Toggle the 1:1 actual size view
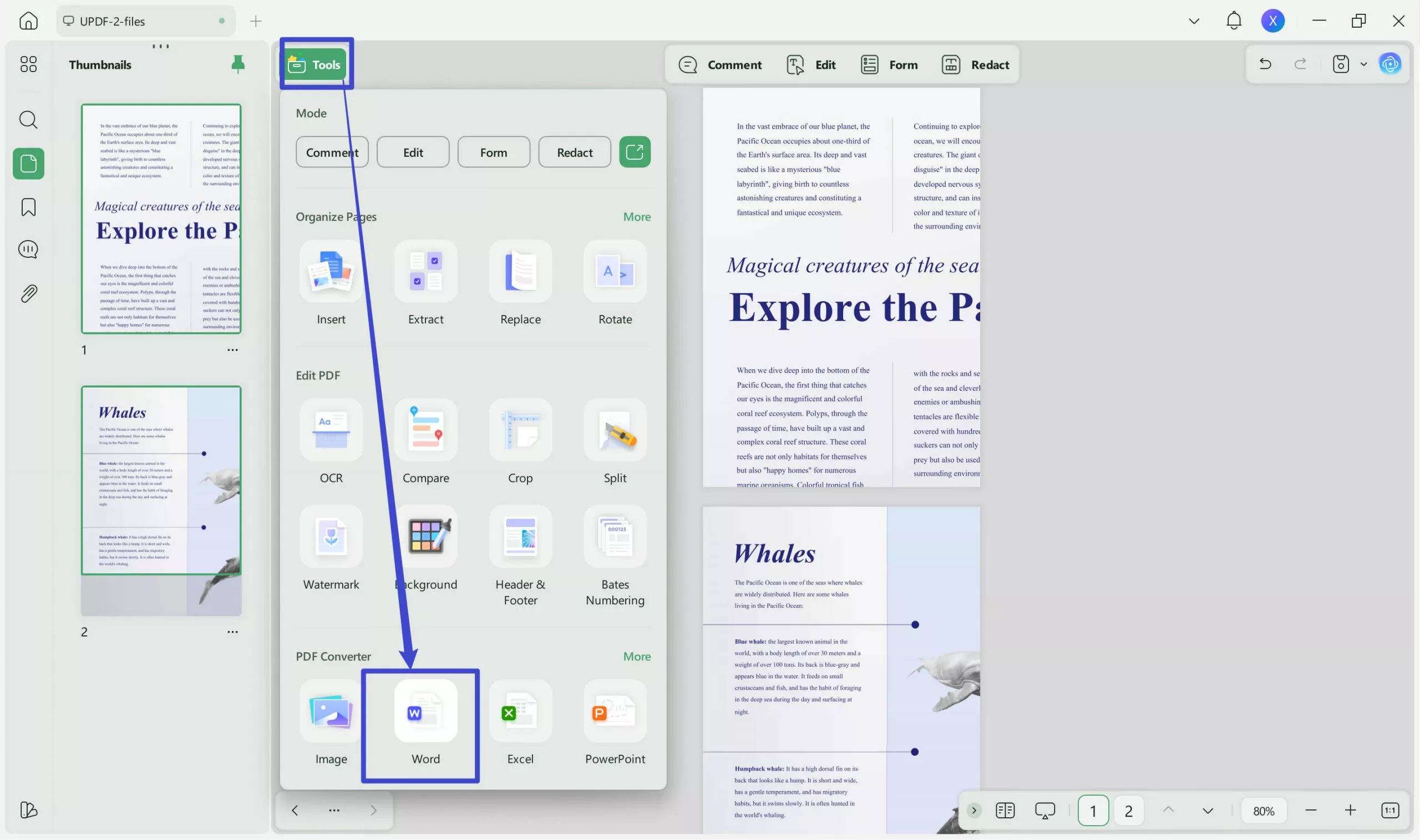This screenshot has width=1420, height=840. click(x=1390, y=811)
